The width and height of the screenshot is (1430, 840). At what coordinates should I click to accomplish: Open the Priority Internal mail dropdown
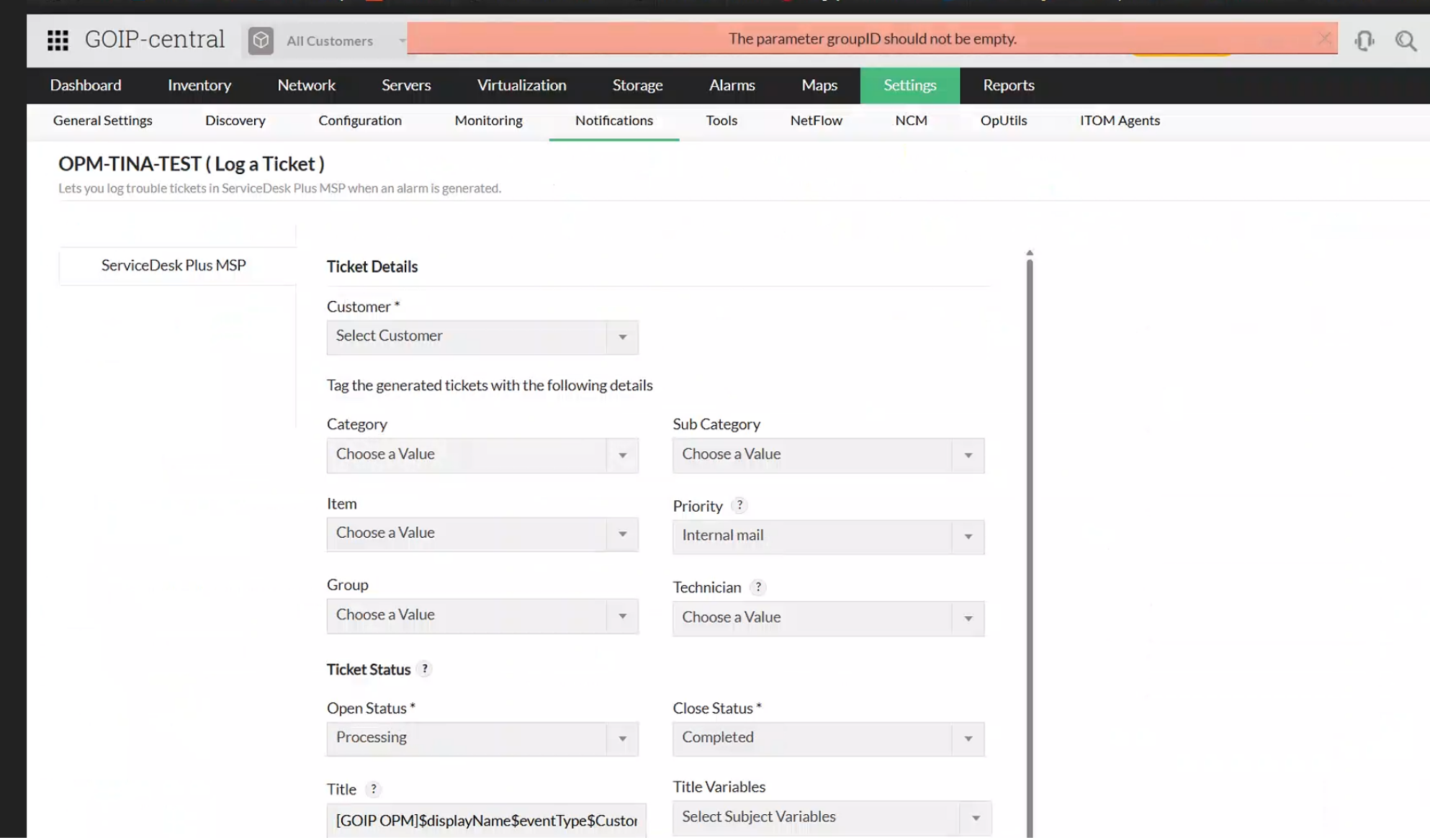coord(827,536)
